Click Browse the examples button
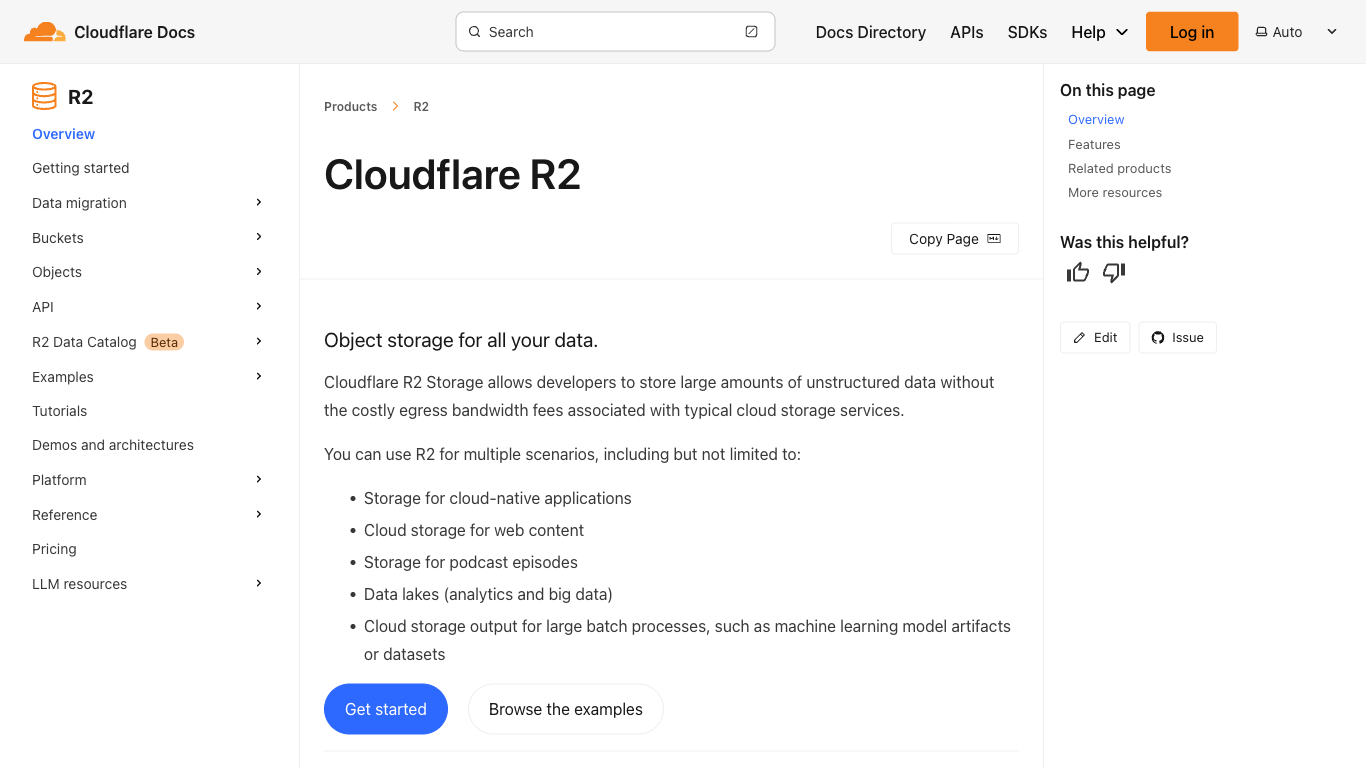This screenshot has height=768, width=1366. click(x=566, y=709)
